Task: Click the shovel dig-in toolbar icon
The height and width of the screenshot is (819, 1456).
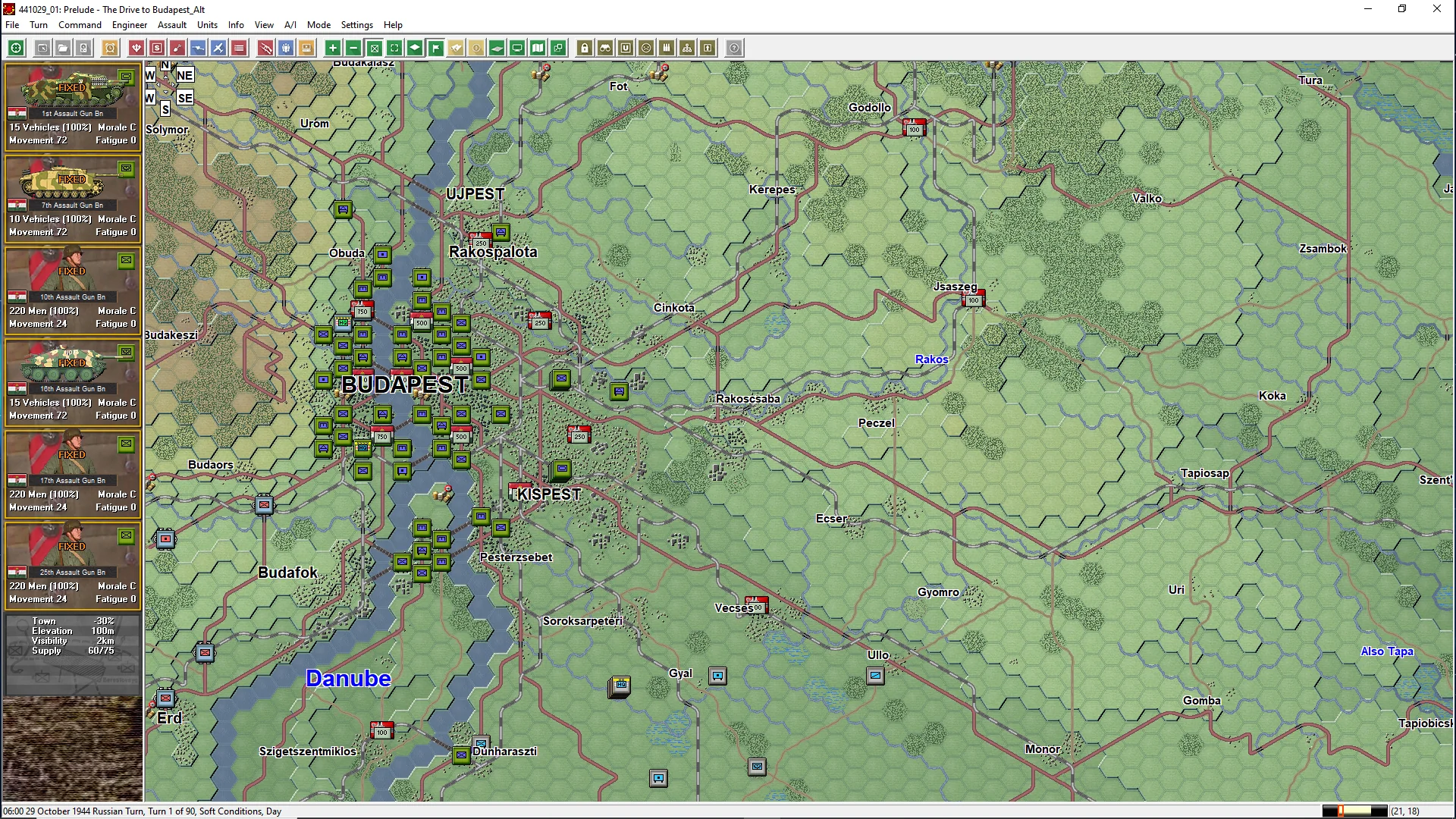Action: [x=177, y=48]
